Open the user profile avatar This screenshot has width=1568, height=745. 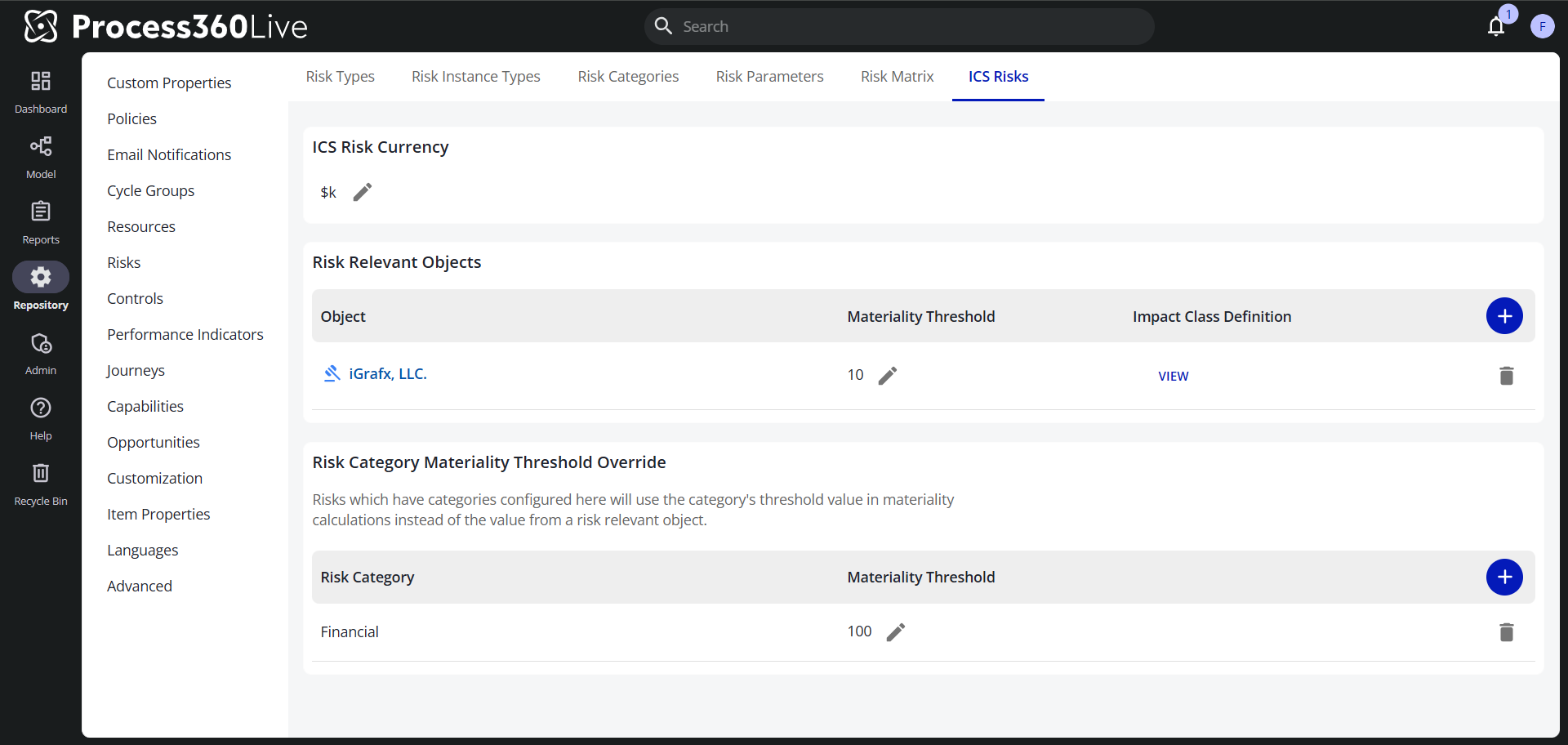click(x=1543, y=25)
